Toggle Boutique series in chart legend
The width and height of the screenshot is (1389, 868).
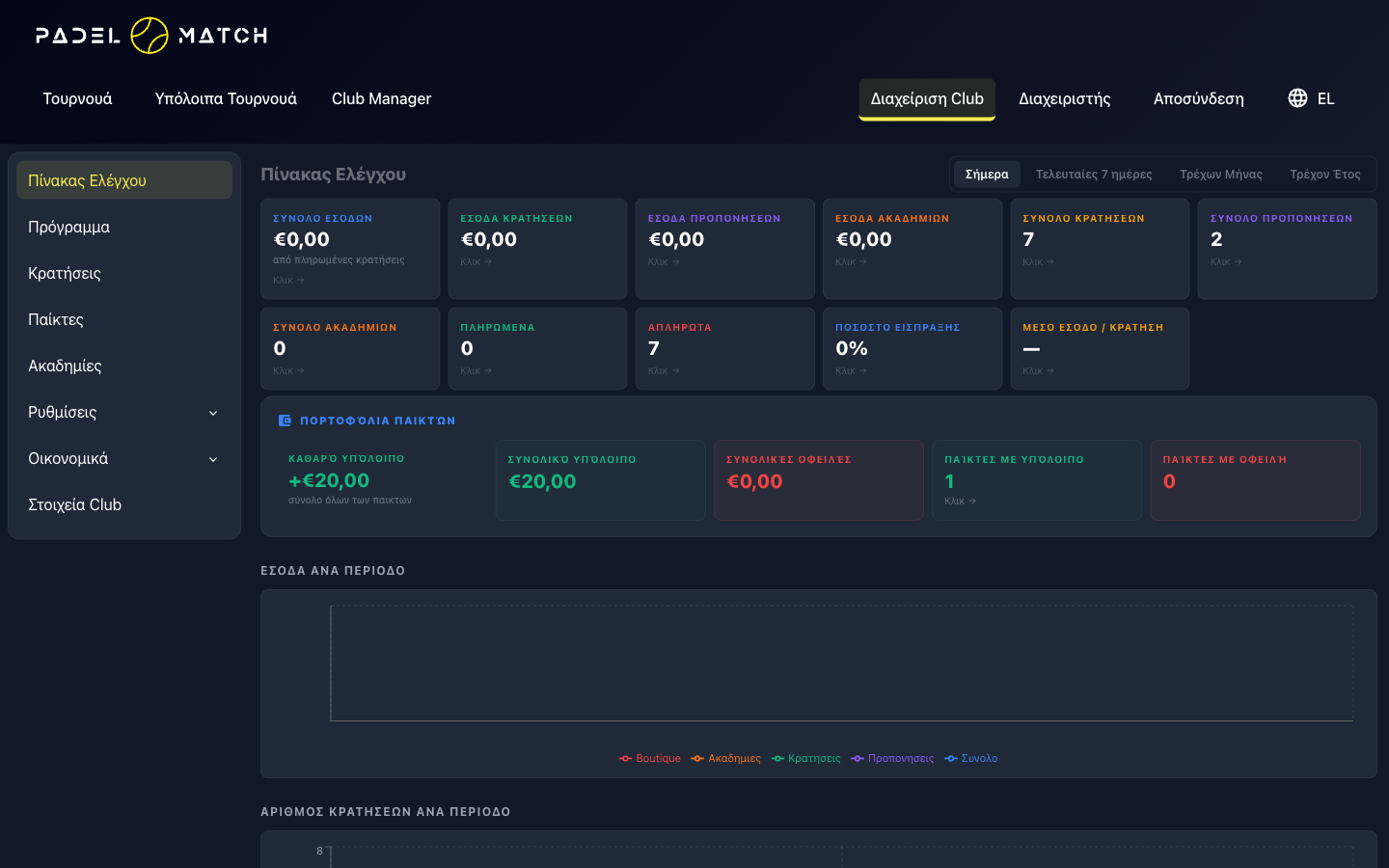(650, 758)
